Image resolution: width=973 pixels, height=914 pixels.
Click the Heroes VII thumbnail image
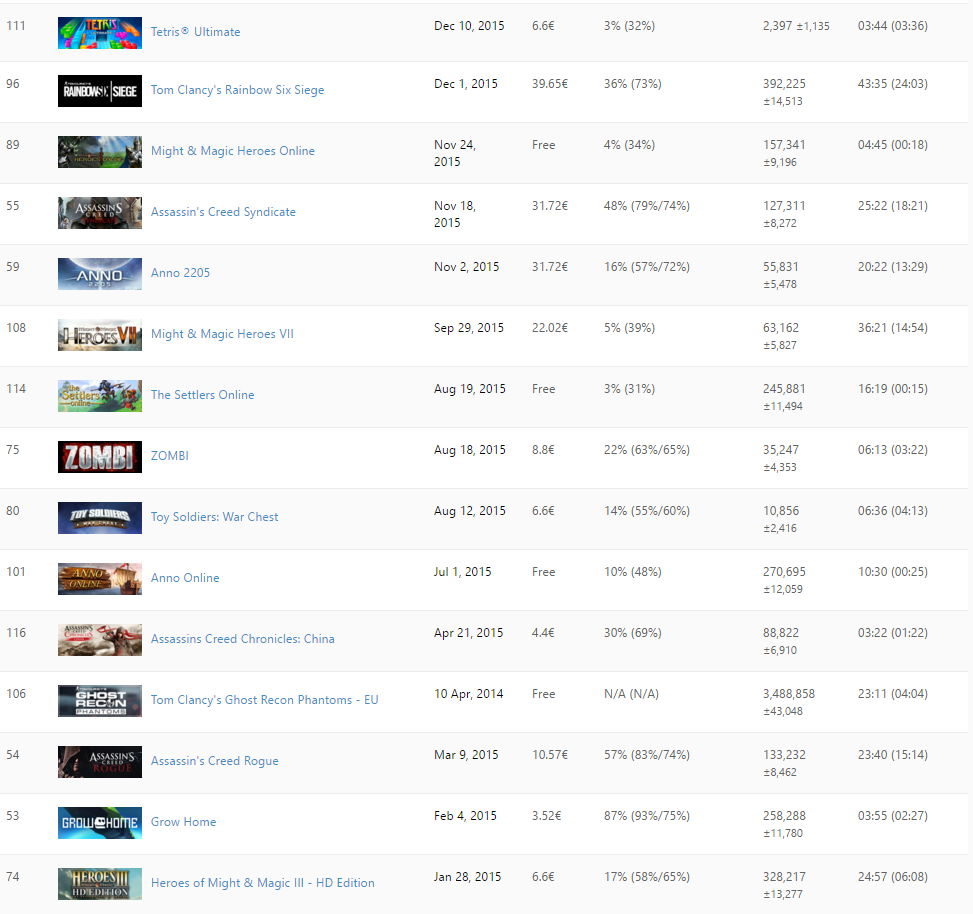click(x=100, y=335)
